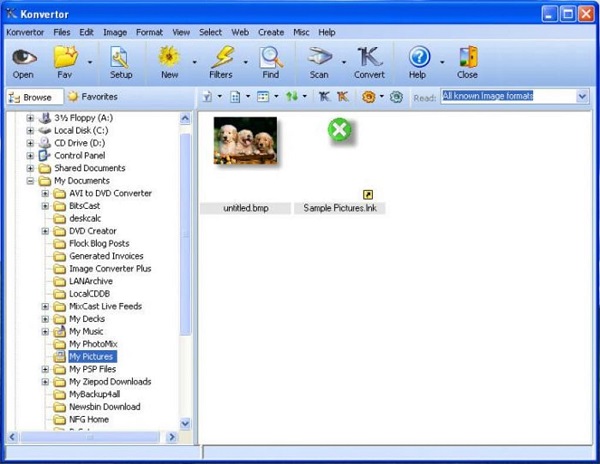
Task: Select the untitled.bmp puppies thumbnail
Action: coord(245,141)
